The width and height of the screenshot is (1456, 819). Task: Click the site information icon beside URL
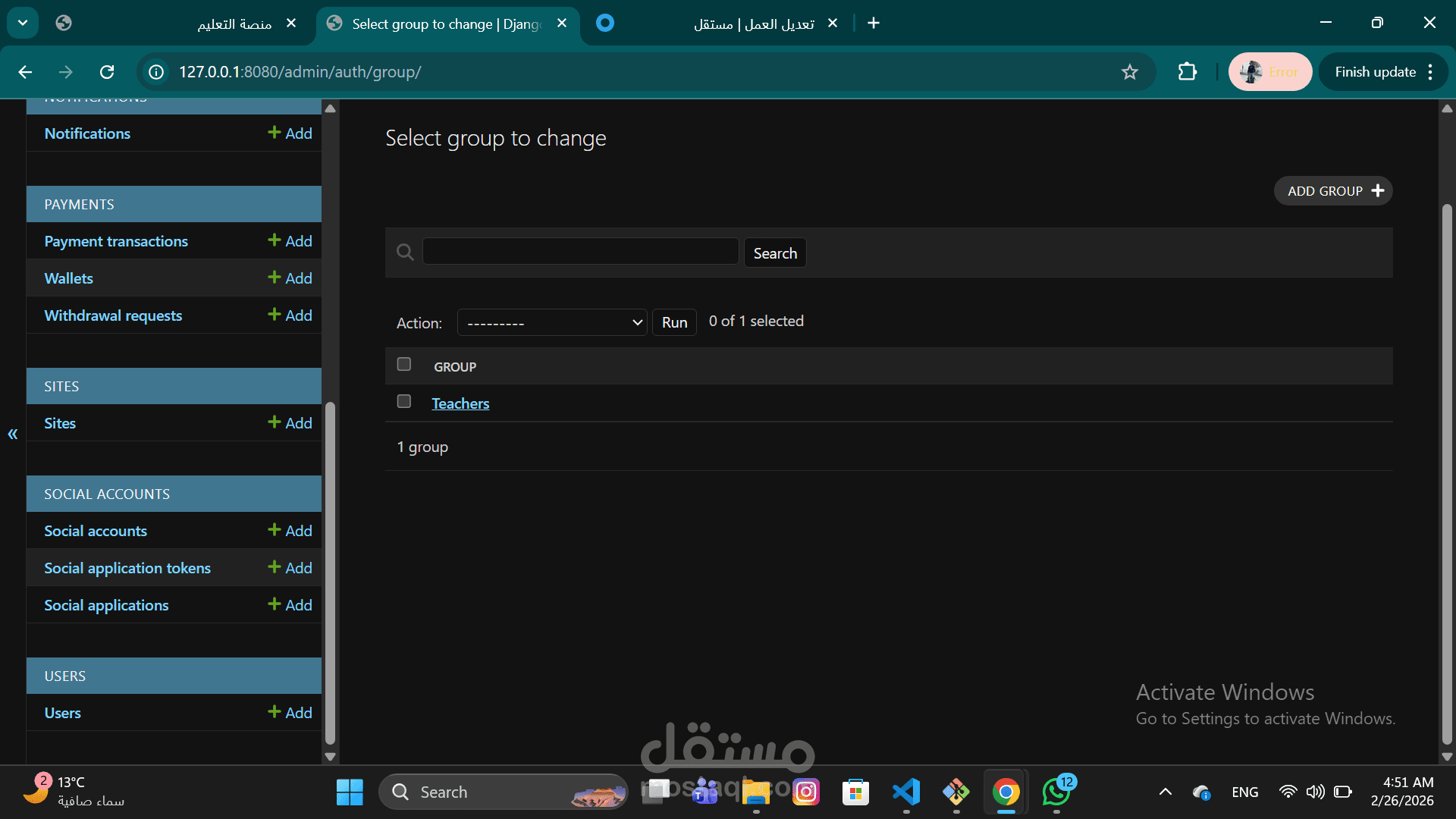156,72
